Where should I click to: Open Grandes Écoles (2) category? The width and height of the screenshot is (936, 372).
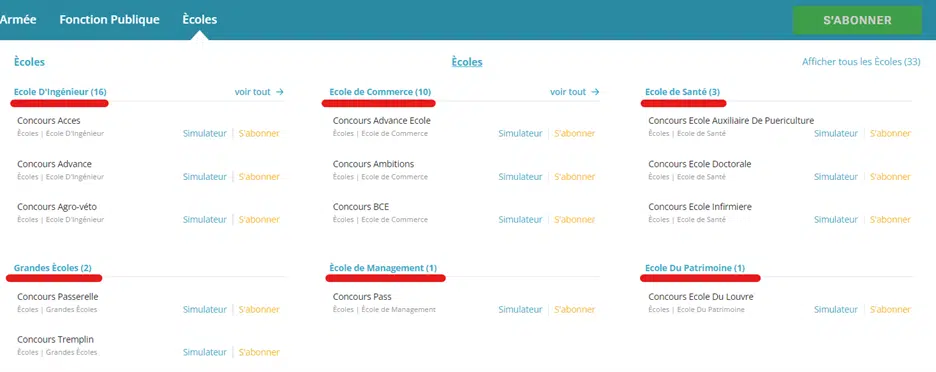click(53, 268)
